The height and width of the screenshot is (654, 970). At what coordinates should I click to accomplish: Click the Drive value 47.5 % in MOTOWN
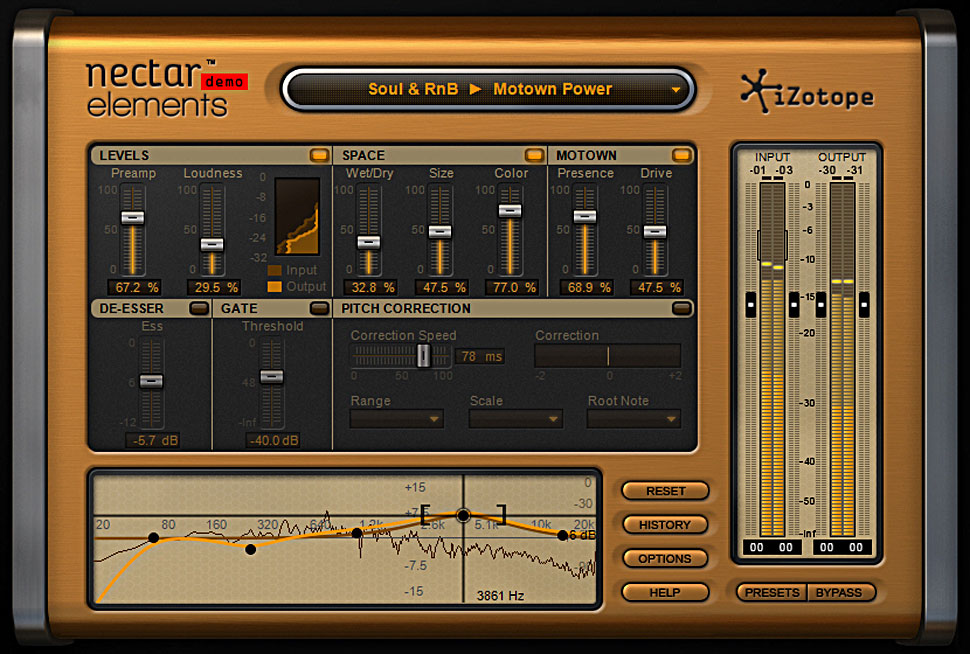[657, 288]
